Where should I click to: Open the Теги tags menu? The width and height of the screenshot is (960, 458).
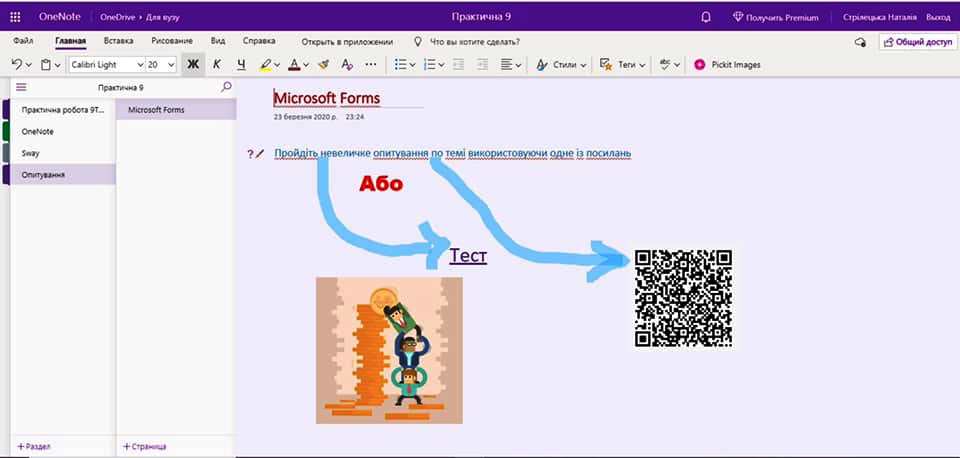pos(623,64)
